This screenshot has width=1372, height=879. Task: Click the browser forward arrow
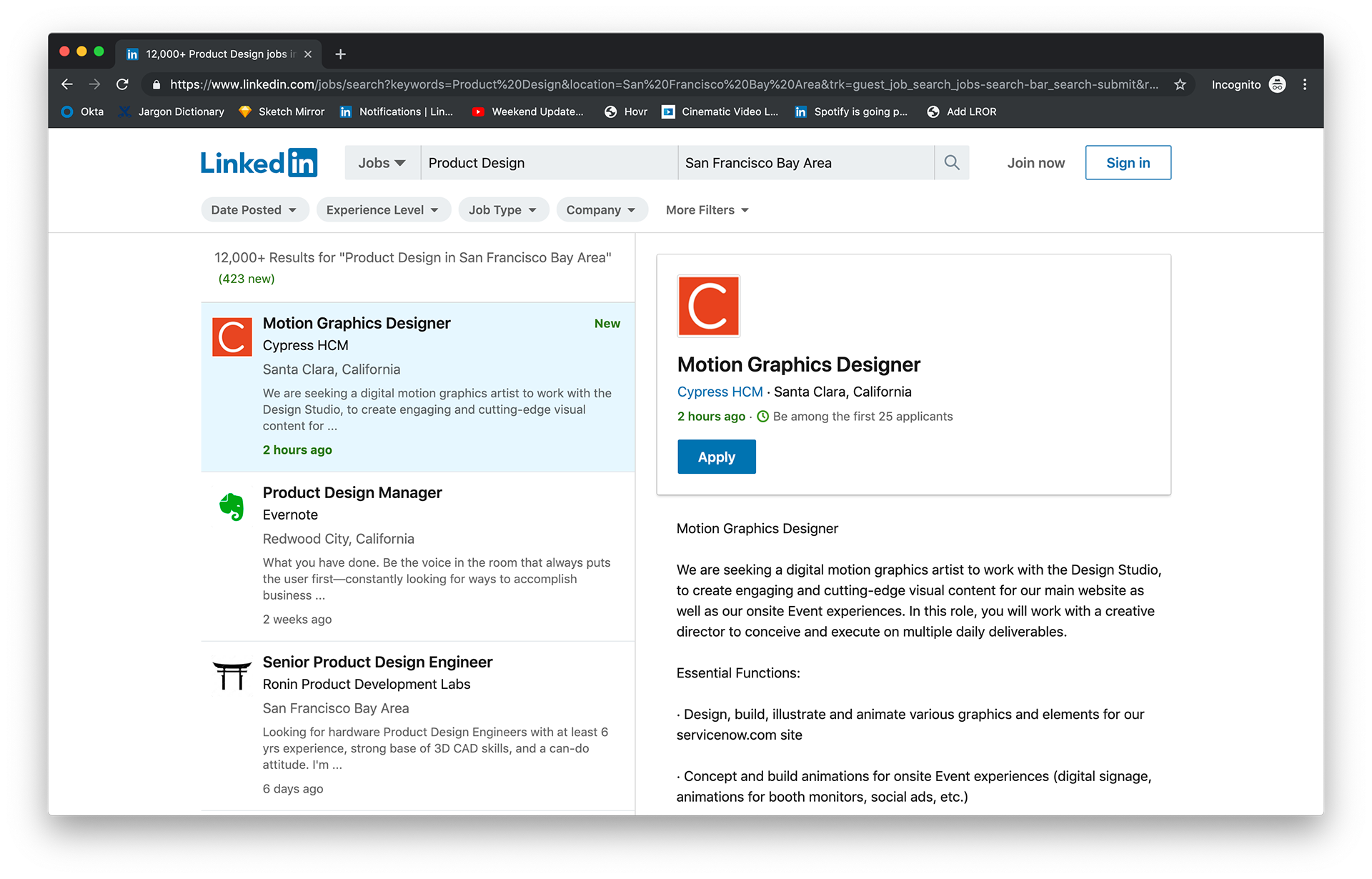[95, 84]
